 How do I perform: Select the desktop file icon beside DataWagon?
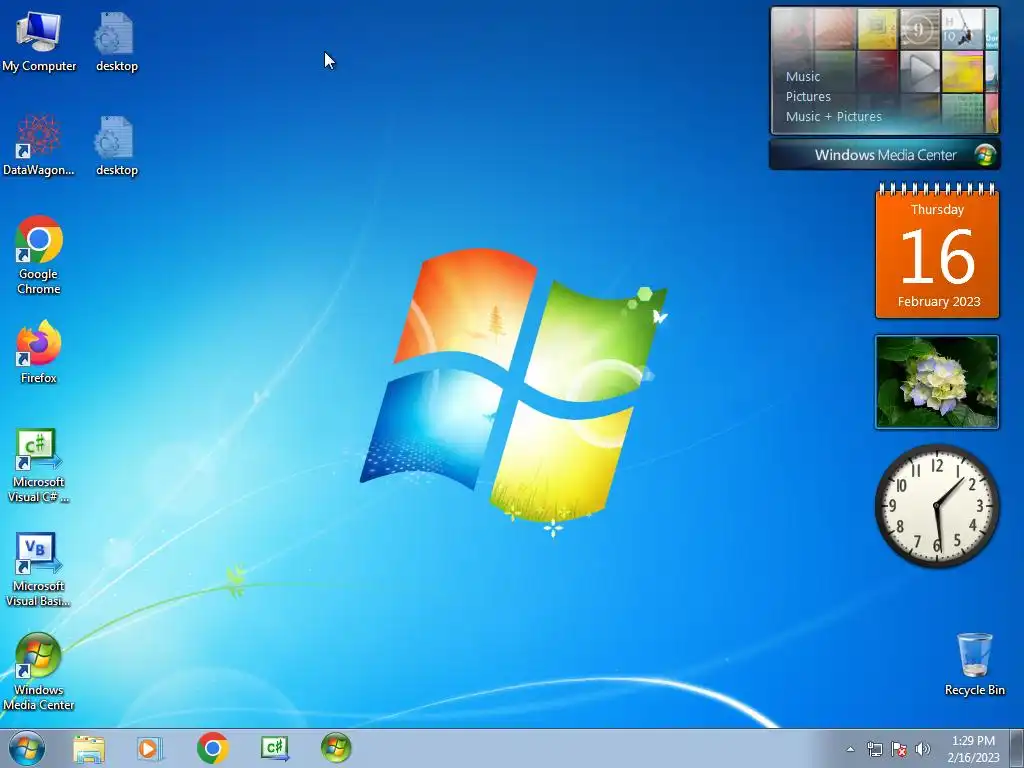click(116, 146)
